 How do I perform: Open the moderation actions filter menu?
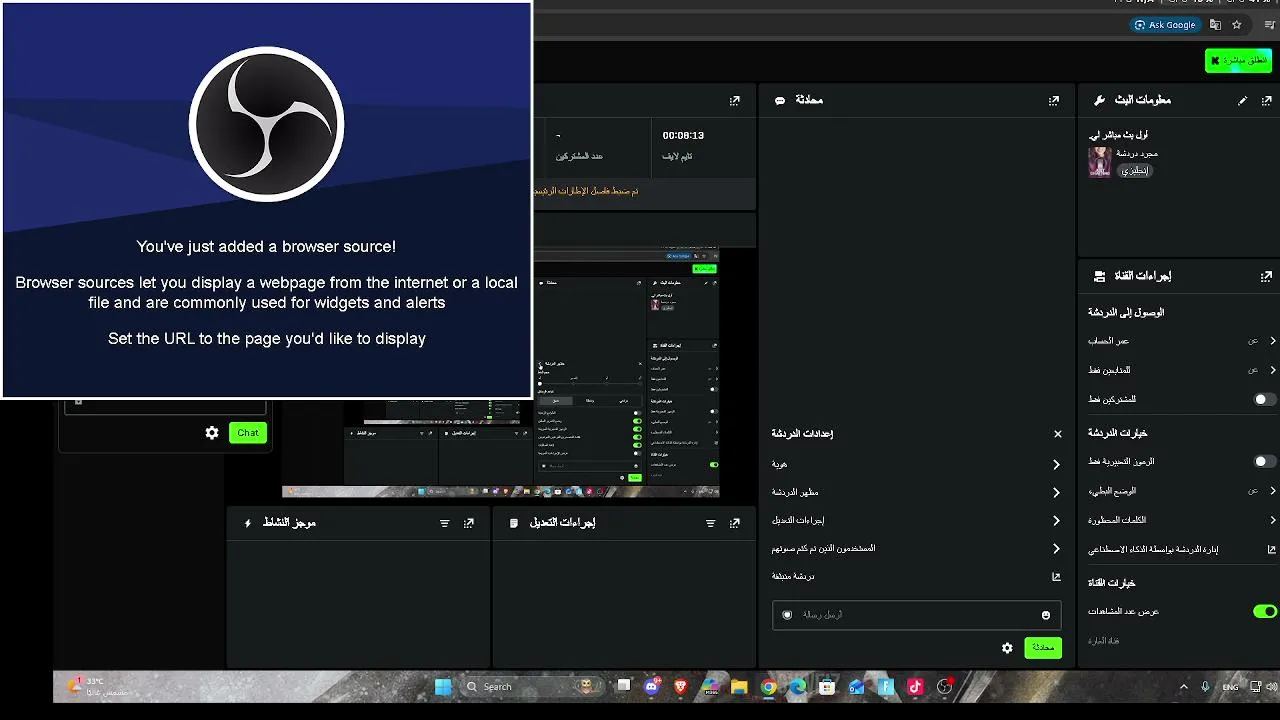point(711,523)
